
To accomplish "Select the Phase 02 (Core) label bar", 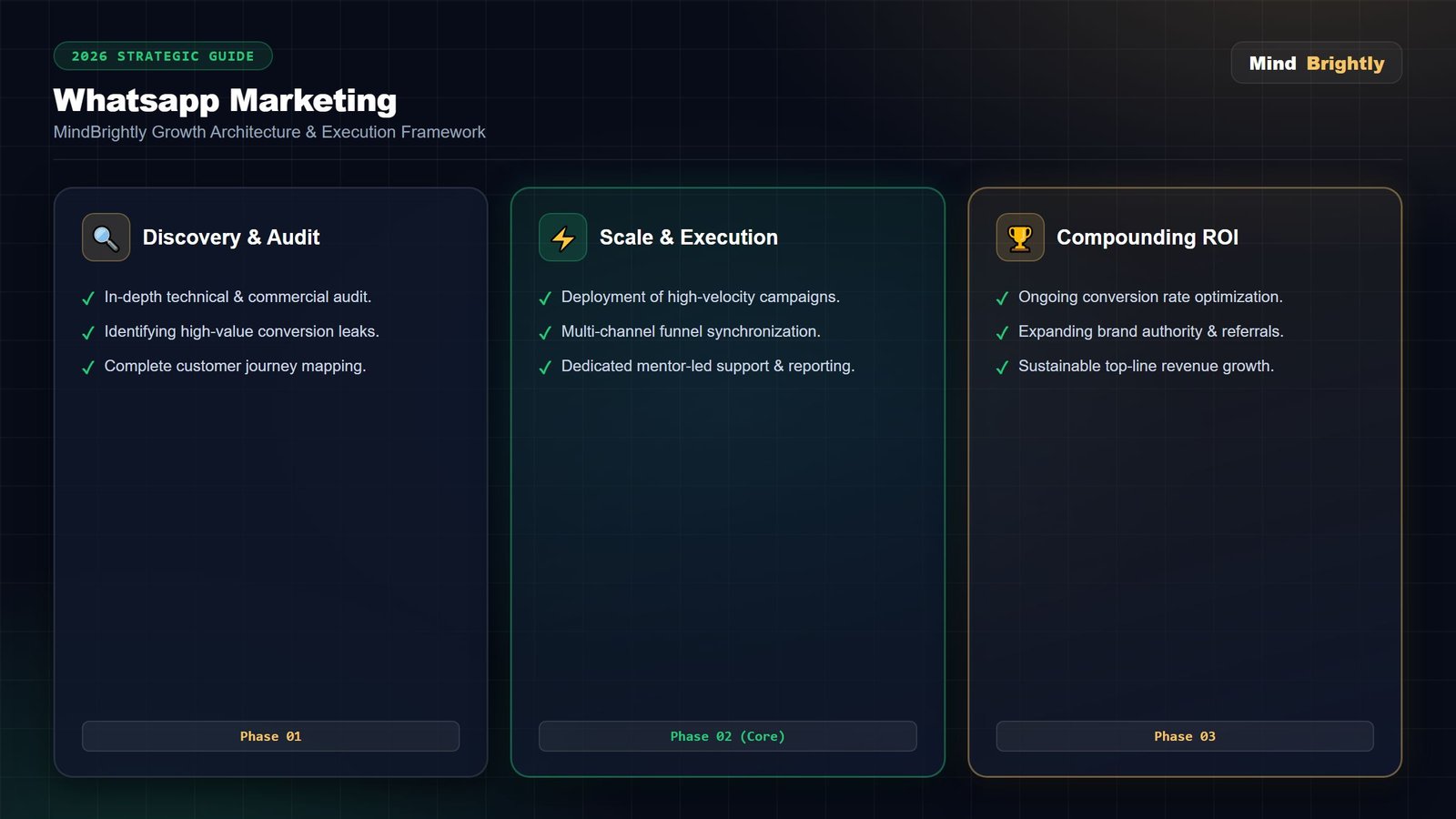I will click(727, 736).
